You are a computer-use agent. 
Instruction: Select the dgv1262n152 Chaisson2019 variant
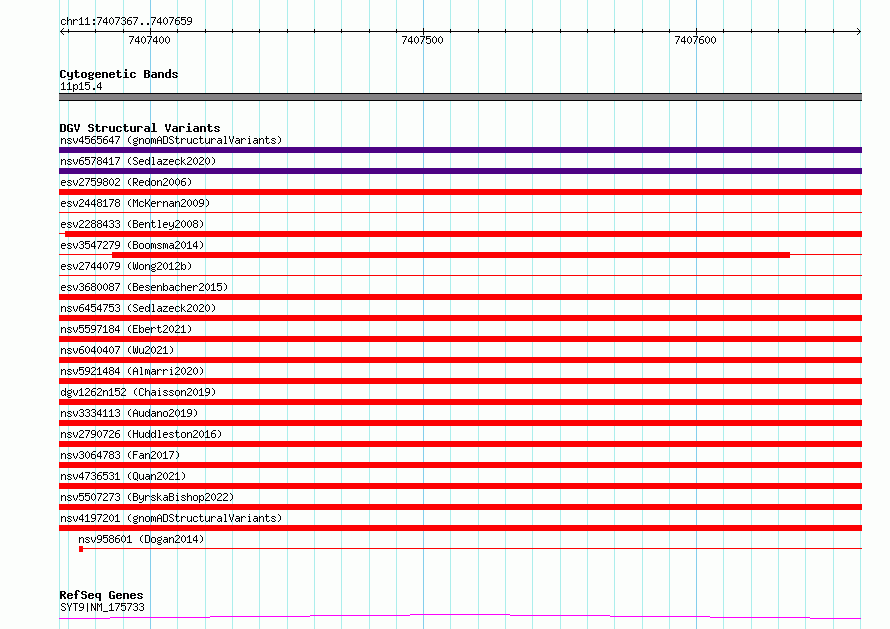(460, 402)
